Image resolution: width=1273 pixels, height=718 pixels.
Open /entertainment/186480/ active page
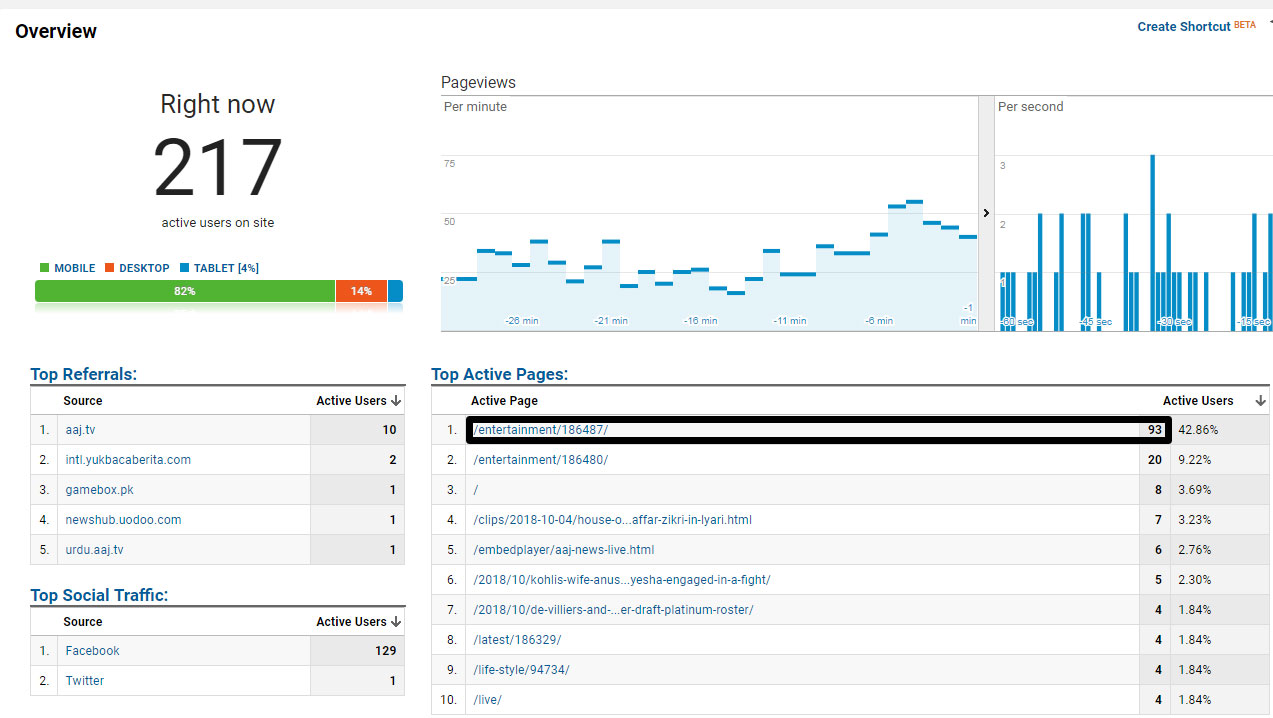tap(540, 460)
